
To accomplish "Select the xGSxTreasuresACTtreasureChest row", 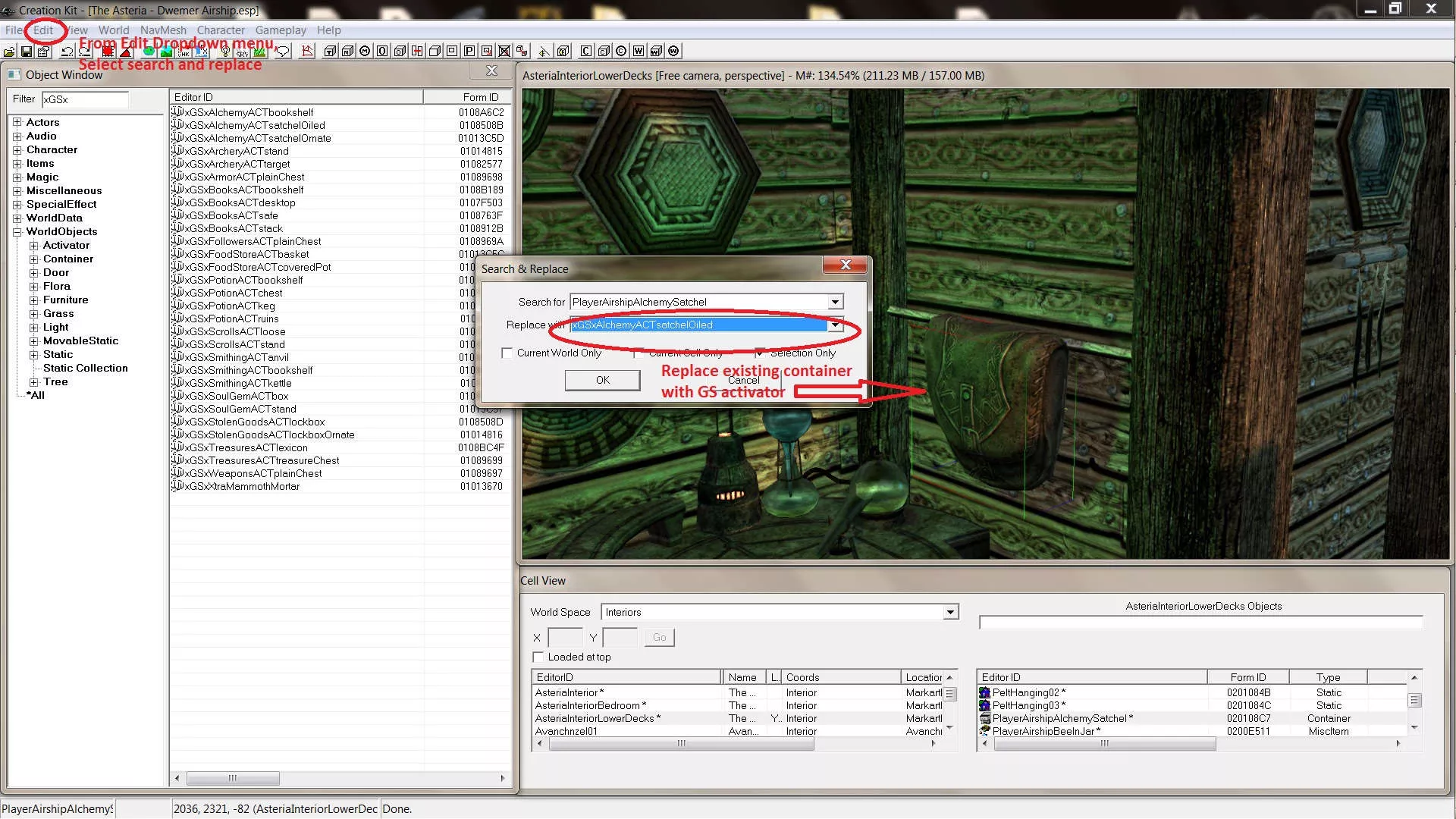I will 262,460.
